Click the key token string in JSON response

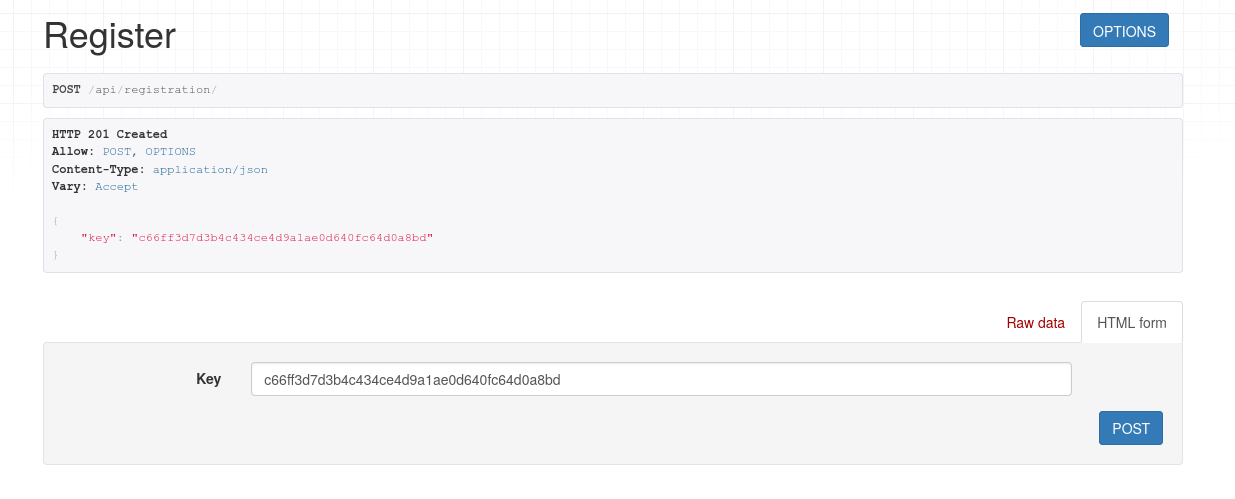pyautogui.click(x=282, y=238)
